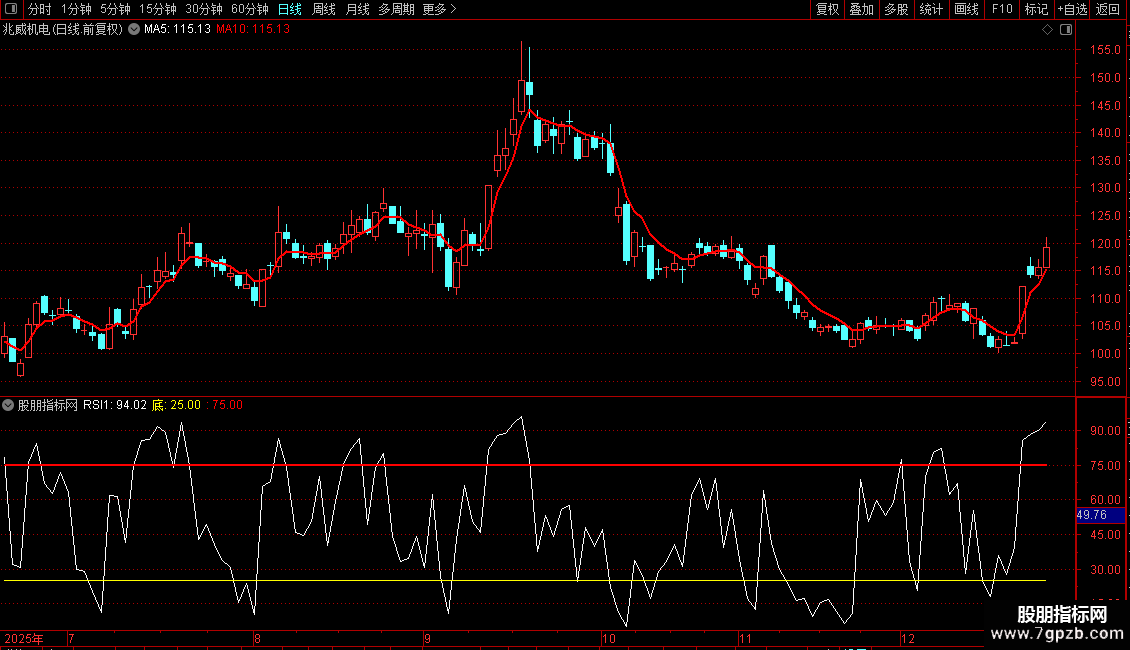Viewport: 1130px width, 650px height.
Task: Click the 兆威机电(日线 前复权) title
Action: [x=63, y=29]
